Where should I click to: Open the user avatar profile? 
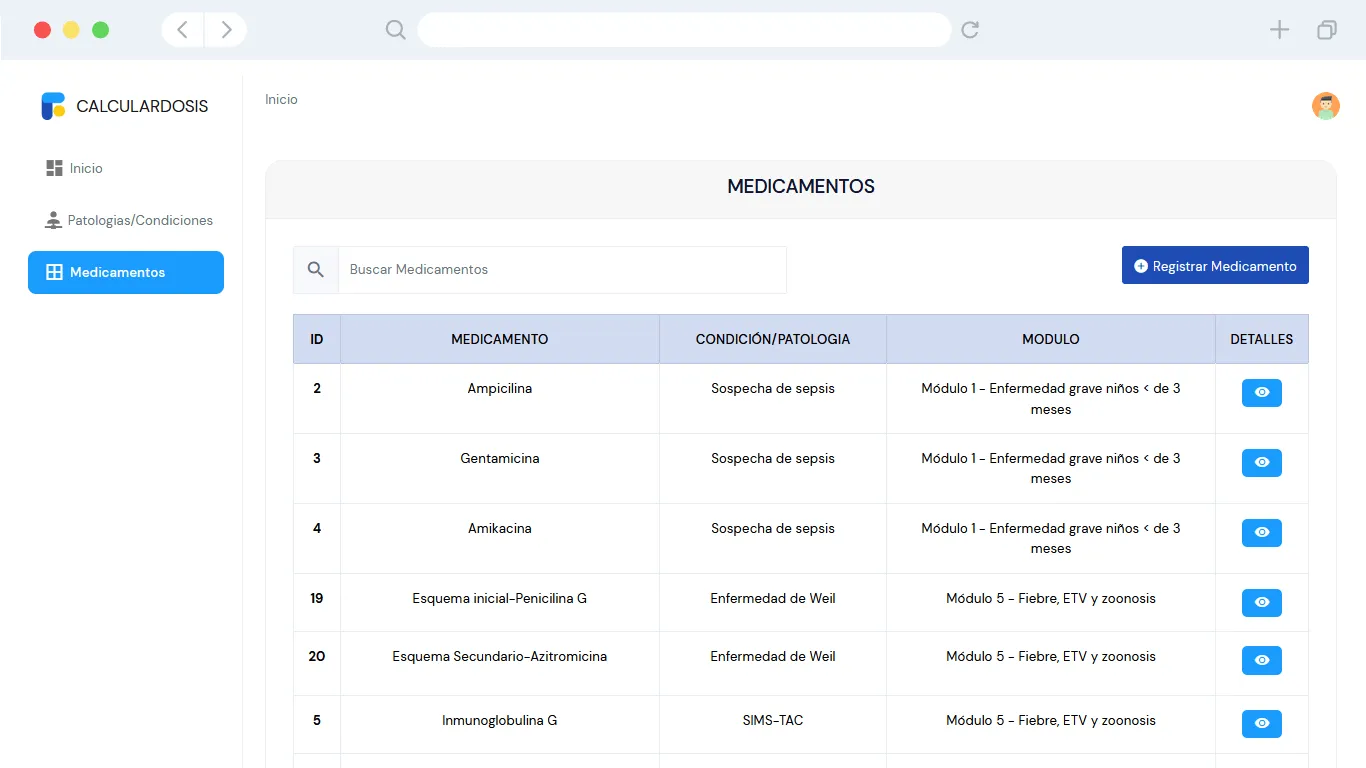tap(1325, 106)
